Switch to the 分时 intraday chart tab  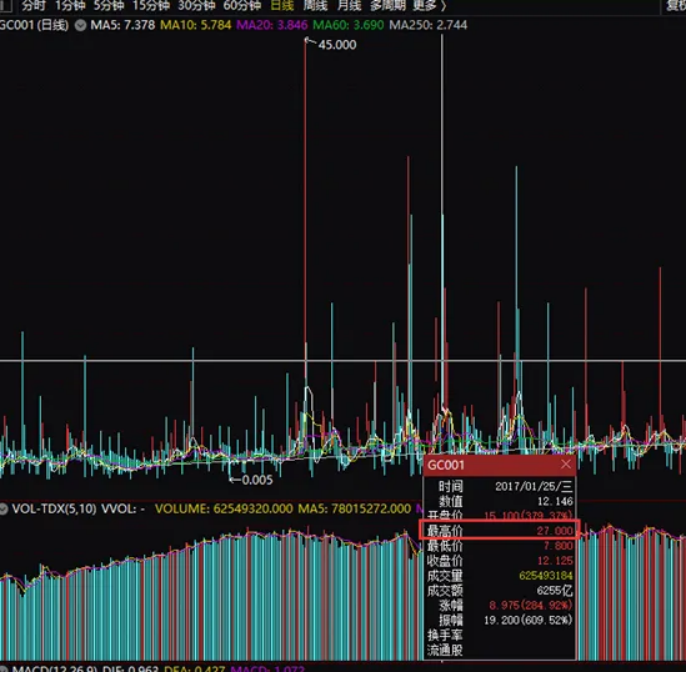pos(34,5)
